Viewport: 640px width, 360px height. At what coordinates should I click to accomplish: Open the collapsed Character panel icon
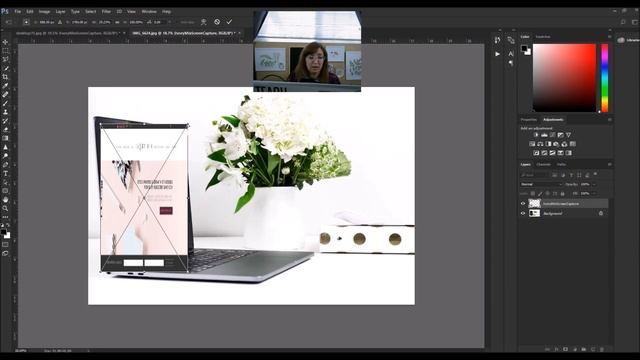tap(511, 53)
